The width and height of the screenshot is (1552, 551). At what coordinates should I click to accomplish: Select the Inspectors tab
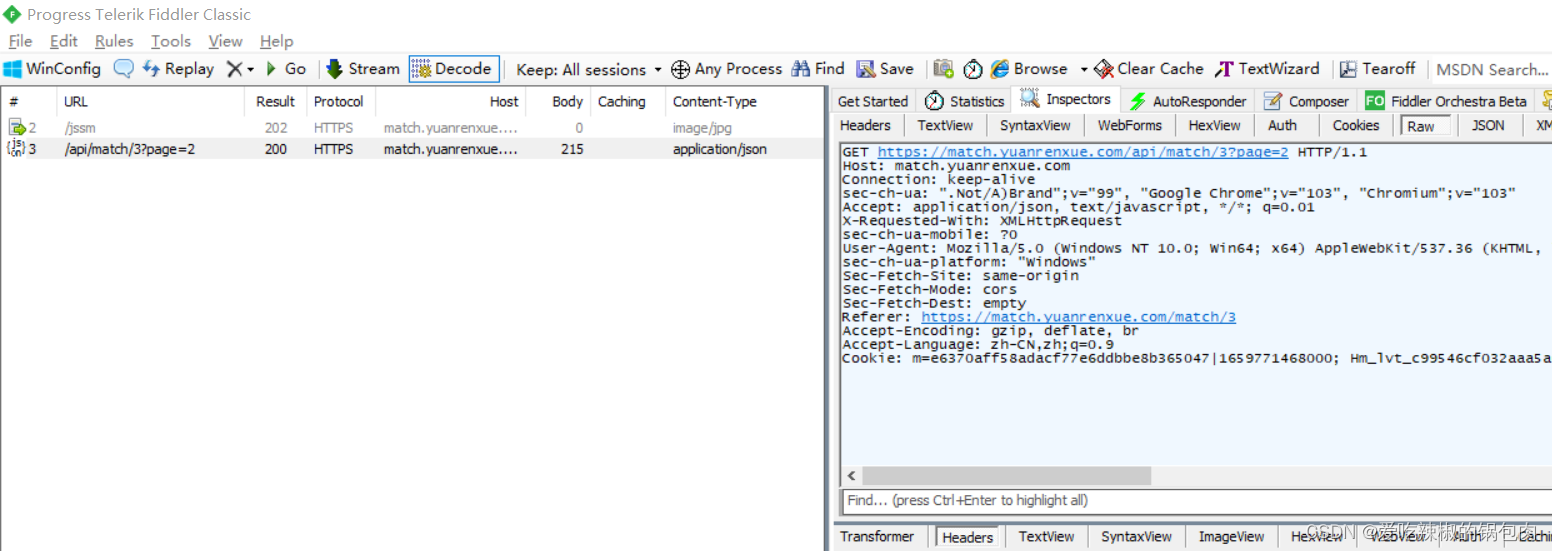click(x=1066, y=99)
